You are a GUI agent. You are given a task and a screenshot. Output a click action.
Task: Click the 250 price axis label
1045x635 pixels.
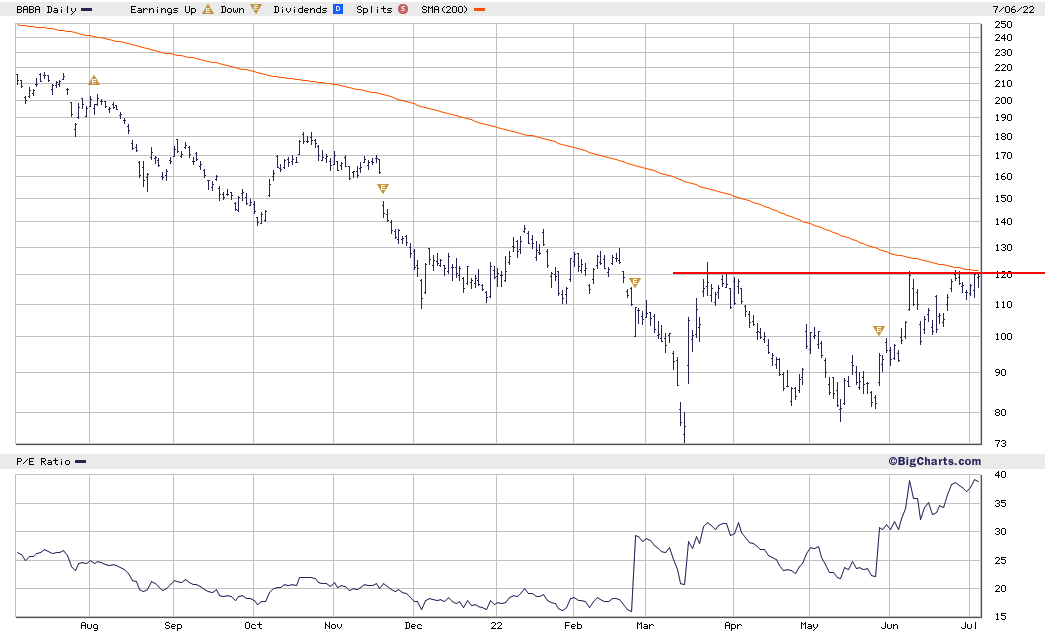pos(1003,25)
